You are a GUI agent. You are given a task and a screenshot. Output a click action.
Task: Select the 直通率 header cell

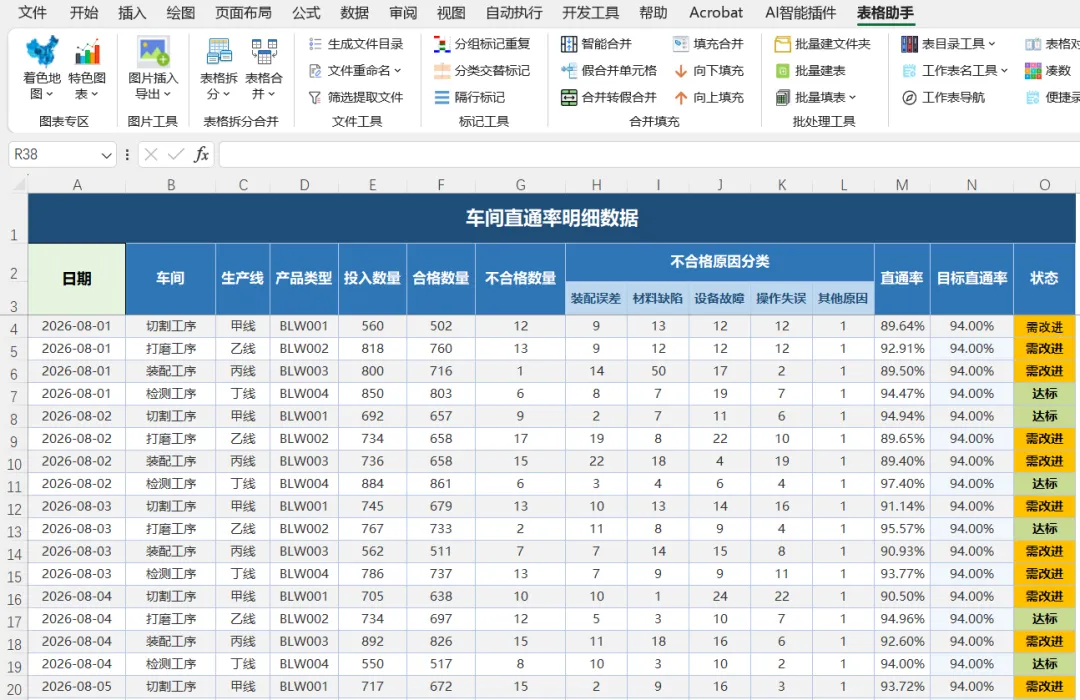click(902, 278)
